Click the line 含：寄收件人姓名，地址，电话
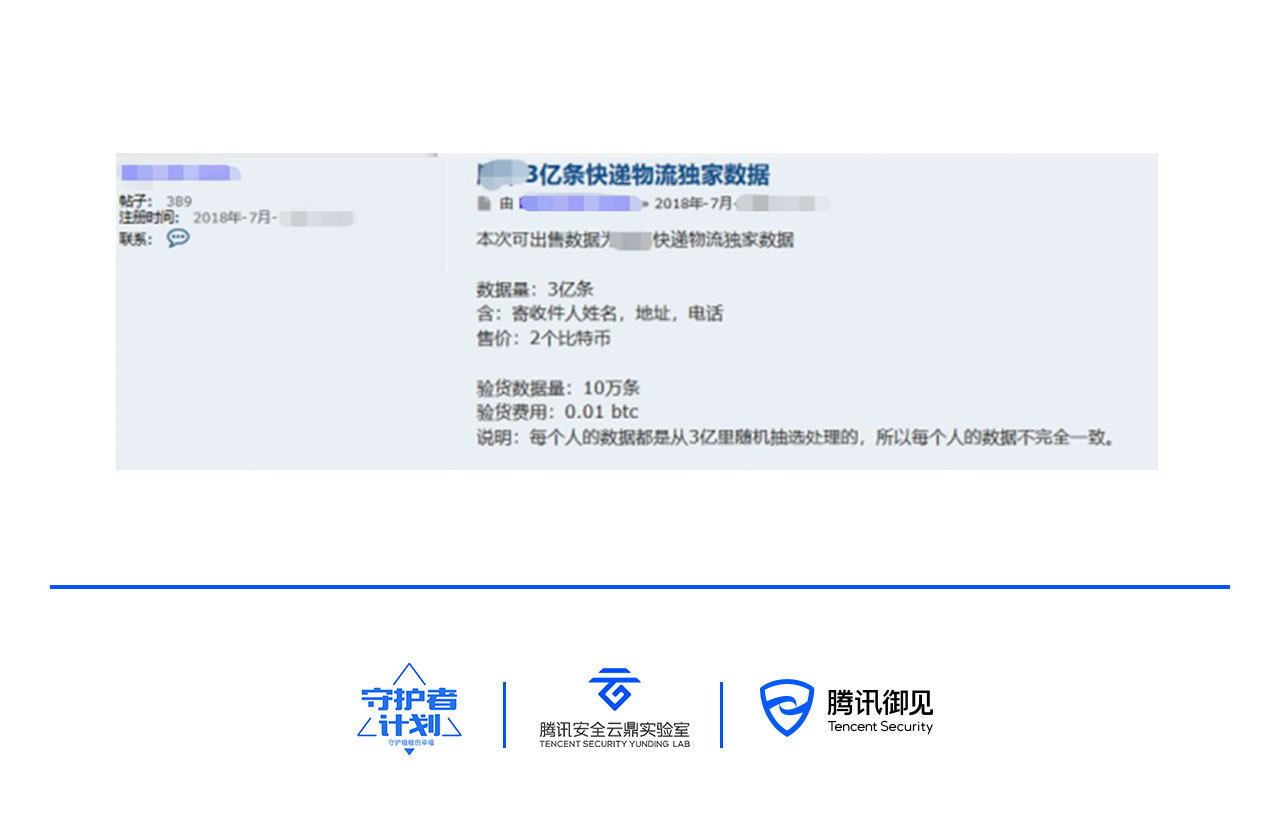The height and width of the screenshot is (840, 1280). [599, 314]
